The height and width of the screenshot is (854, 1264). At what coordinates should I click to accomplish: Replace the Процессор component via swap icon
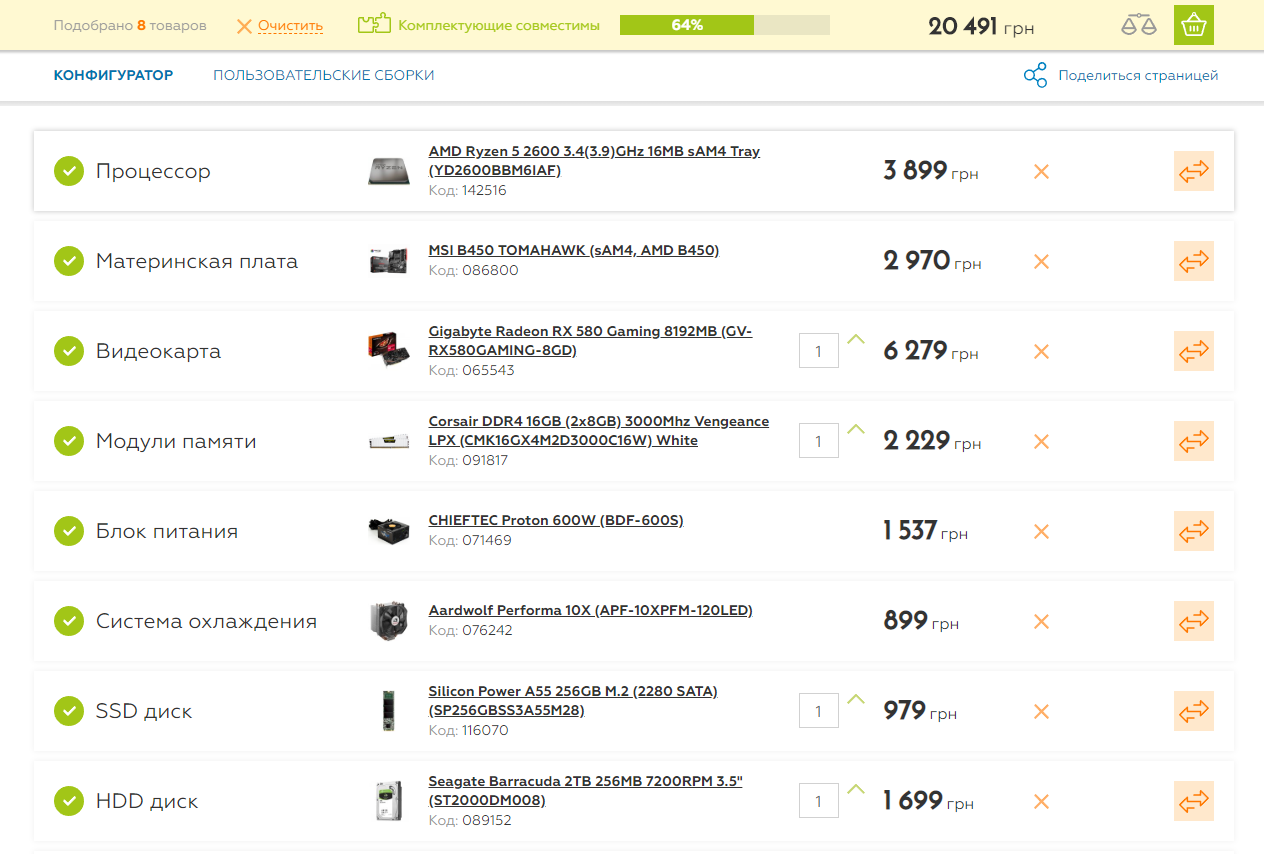pyautogui.click(x=1194, y=171)
